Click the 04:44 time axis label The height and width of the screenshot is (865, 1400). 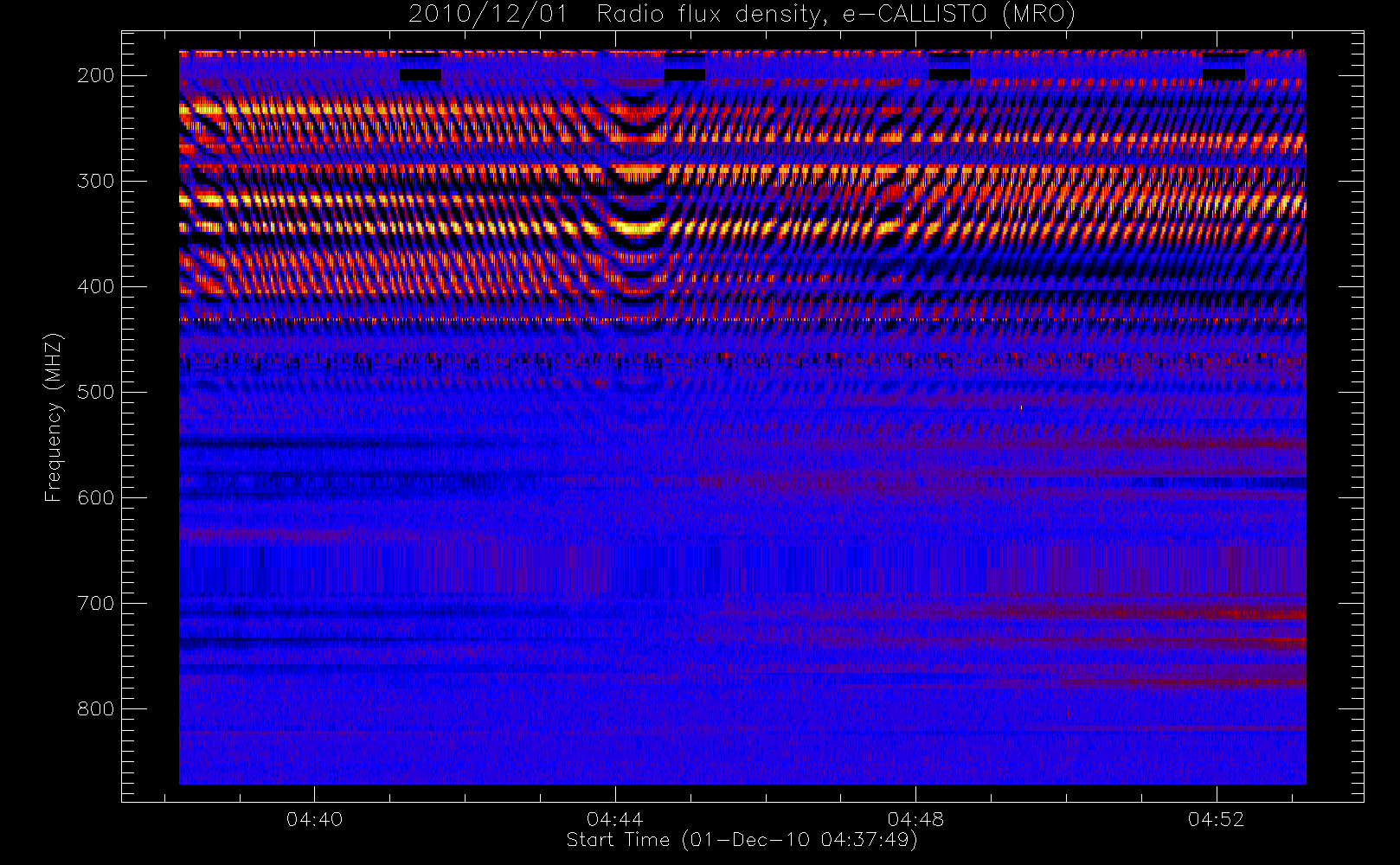click(615, 818)
